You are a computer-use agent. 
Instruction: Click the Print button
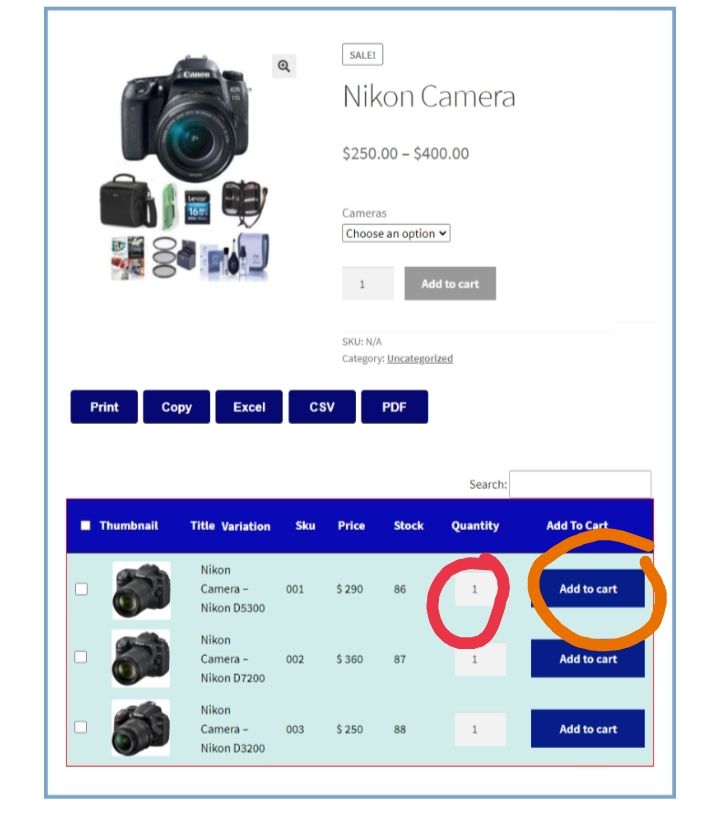104,407
